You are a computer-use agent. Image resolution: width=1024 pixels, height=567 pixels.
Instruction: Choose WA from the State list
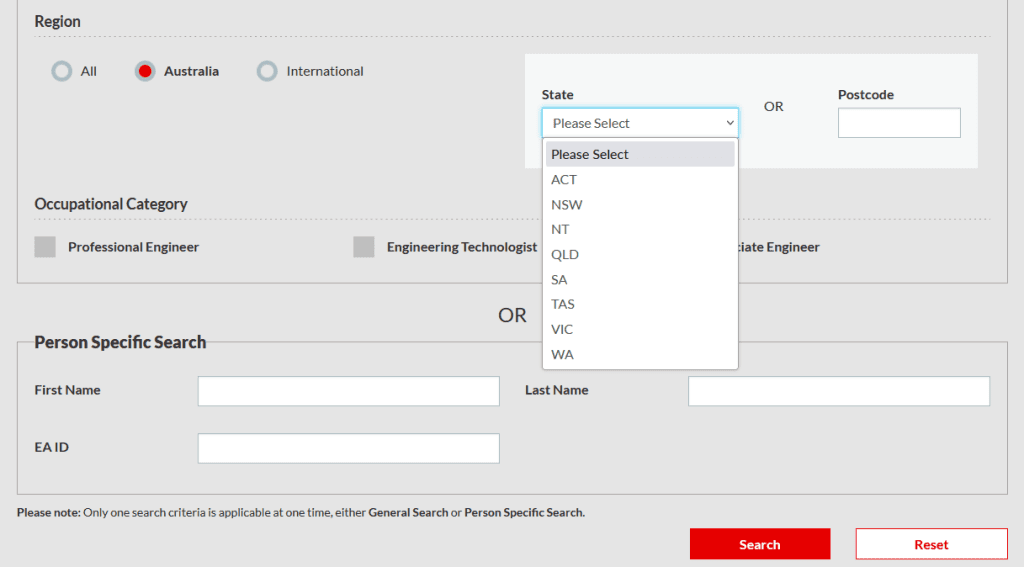tap(640, 354)
